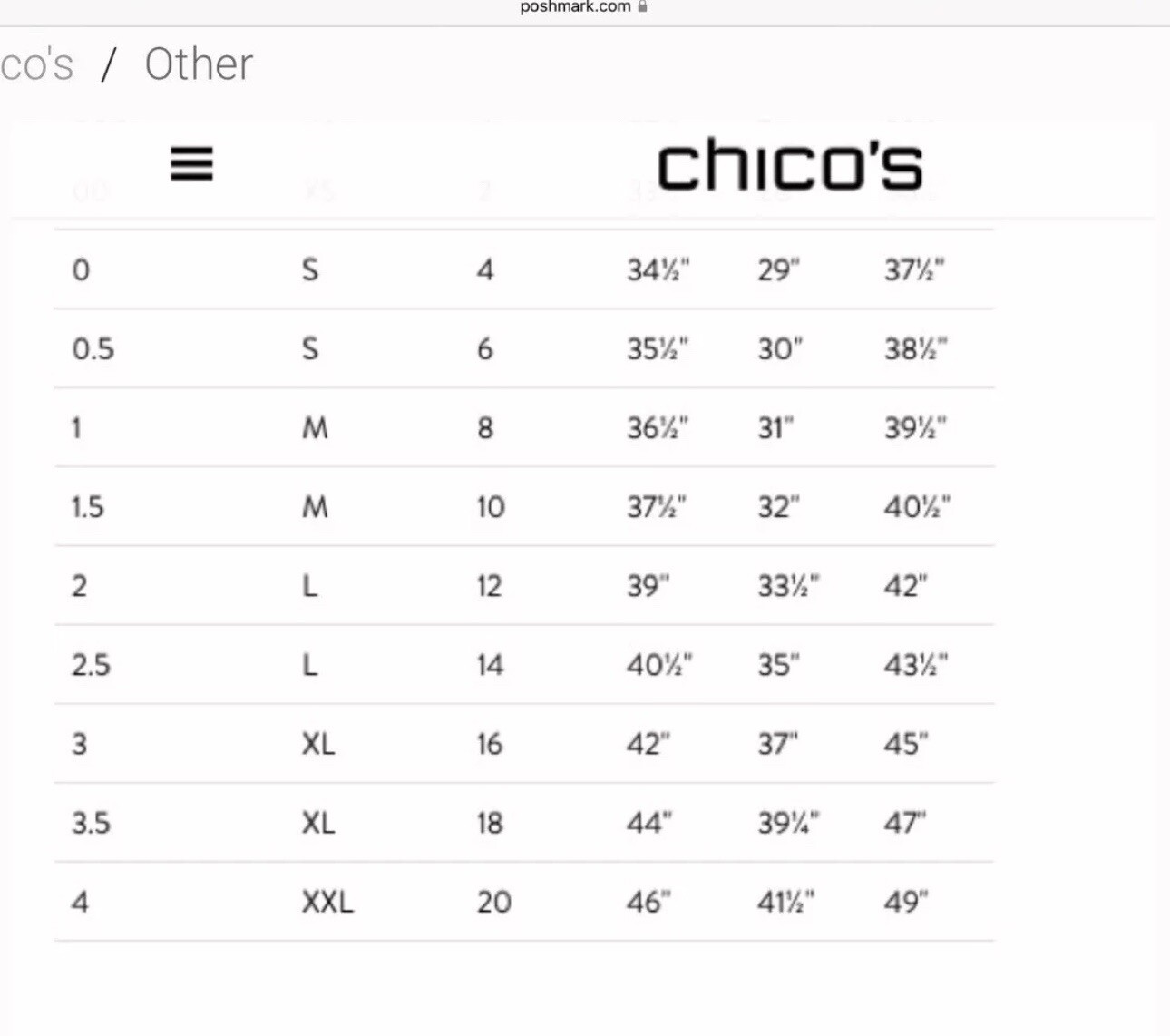Select the size 0 row label
1170x1036 pixels.
(x=81, y=269)
